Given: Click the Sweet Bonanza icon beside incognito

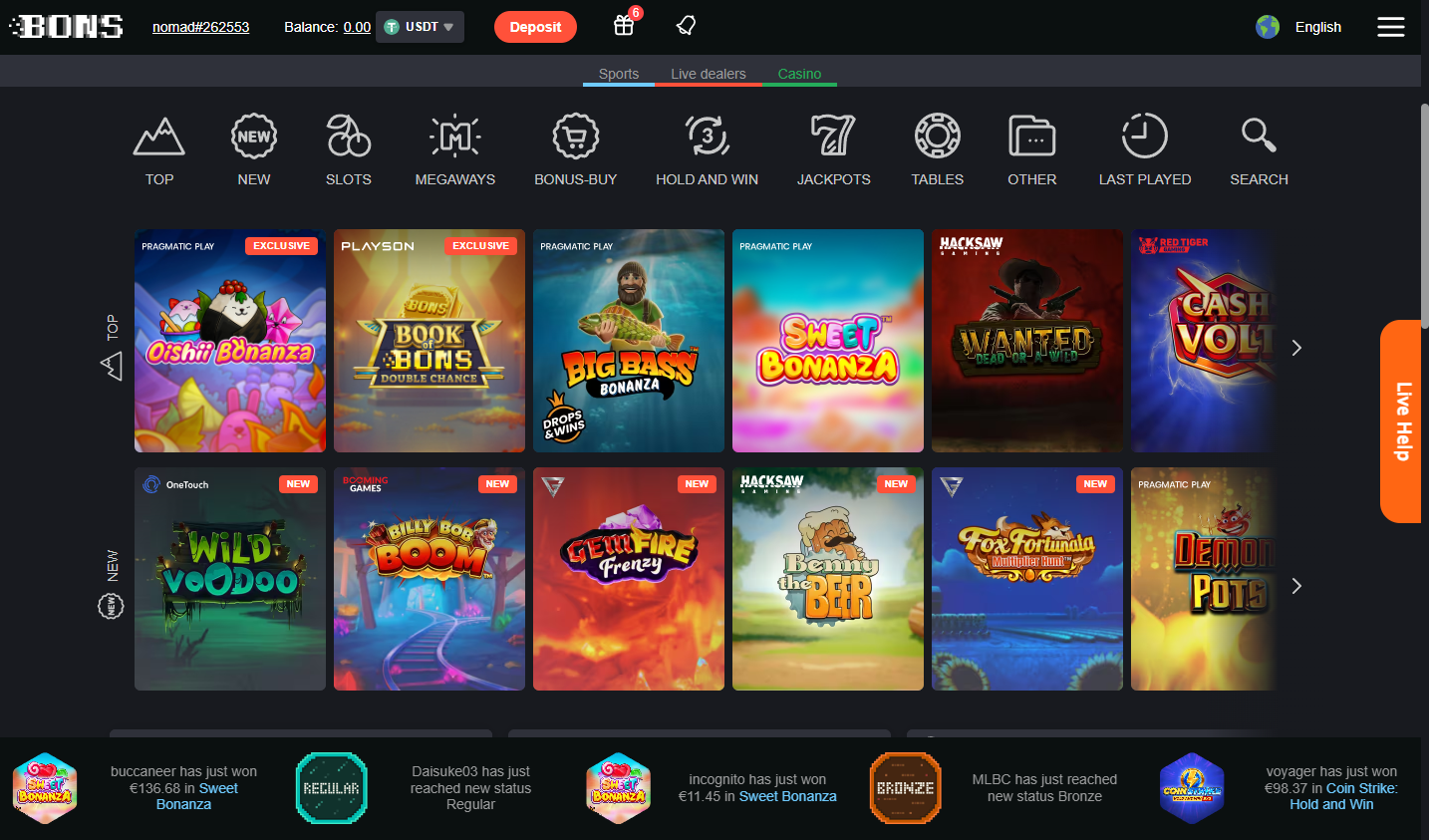Looking at the screenshot, I should (619, 788).
